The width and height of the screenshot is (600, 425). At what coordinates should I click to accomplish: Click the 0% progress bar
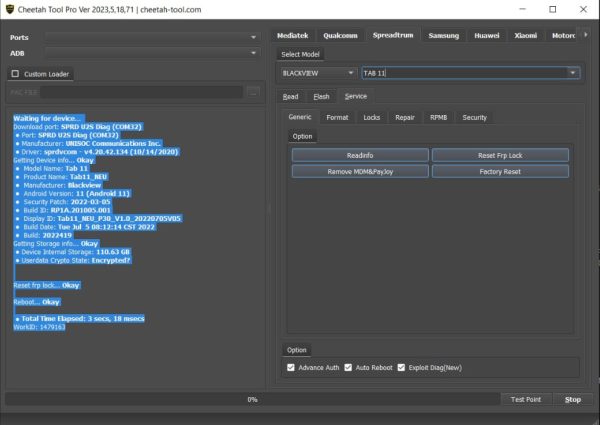252,399
